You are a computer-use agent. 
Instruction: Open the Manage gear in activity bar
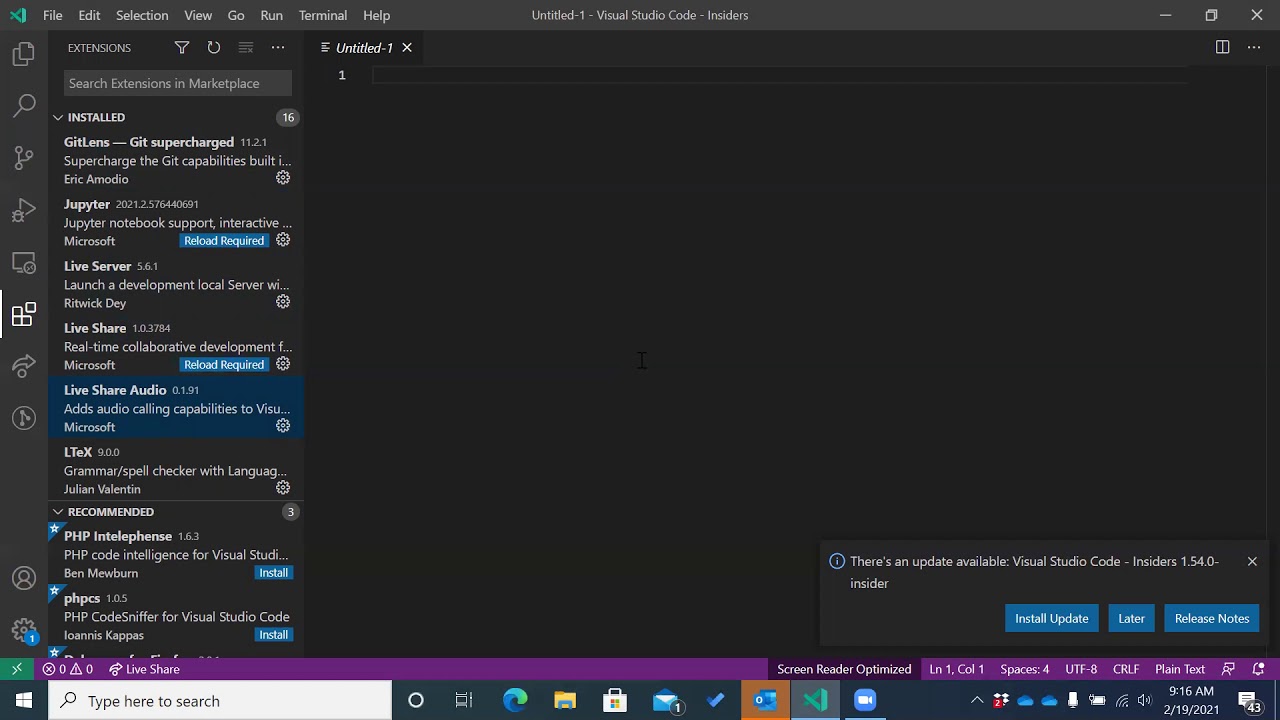point(24,630)
